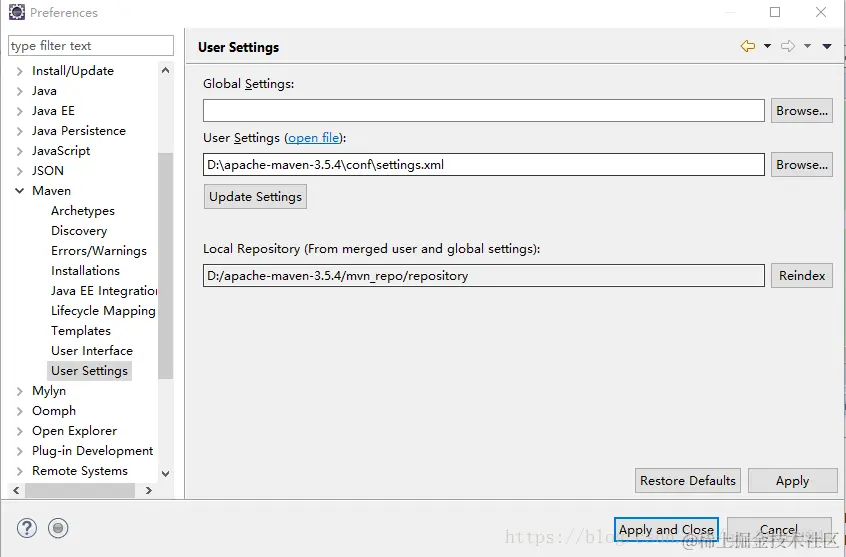This screenshot has width=846, height=557.
Task: Click the Update Settings button
Action: pos(255,197)
